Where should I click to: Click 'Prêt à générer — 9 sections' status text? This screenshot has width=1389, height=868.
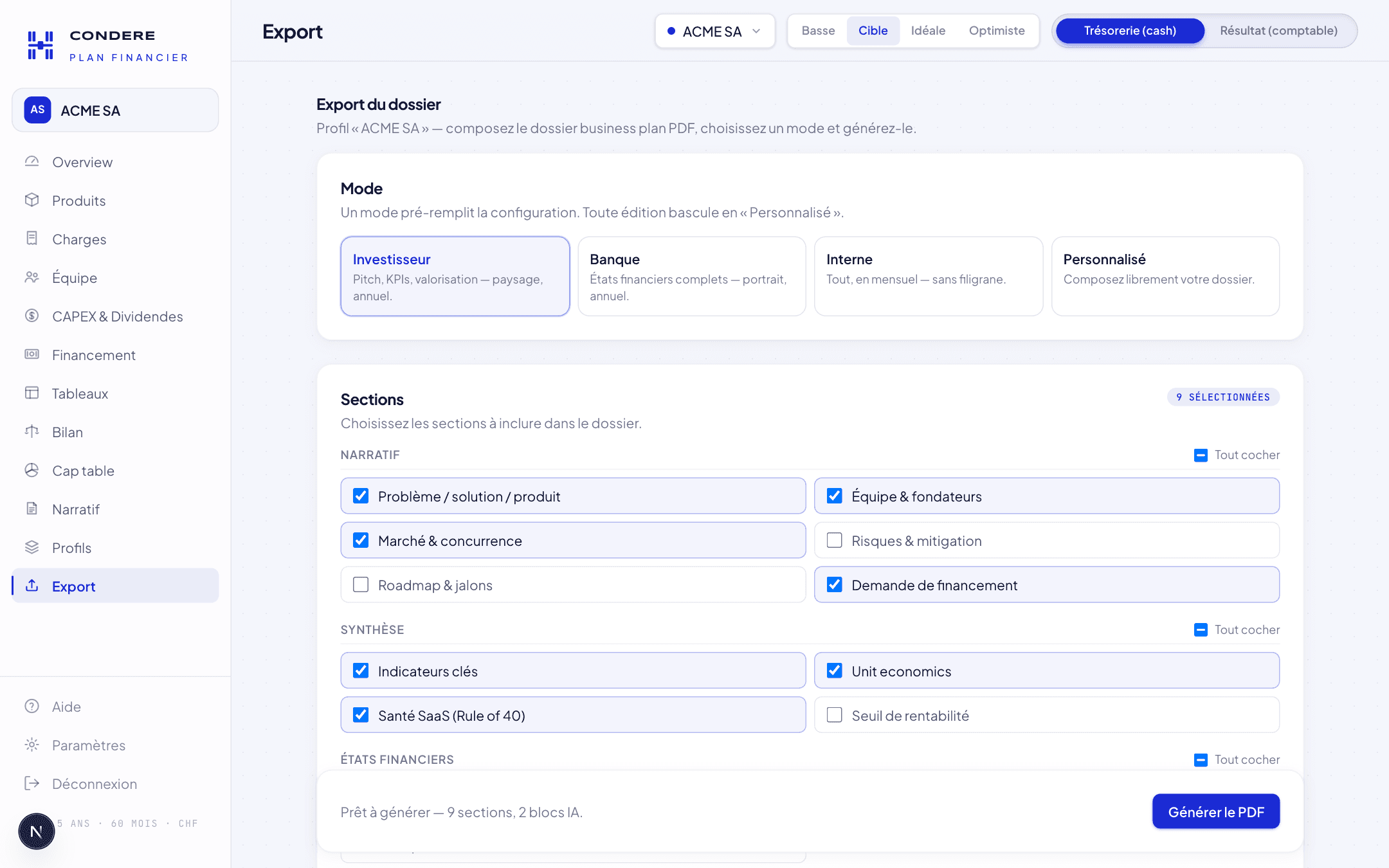pyautogui.click(x=462, y=812)
